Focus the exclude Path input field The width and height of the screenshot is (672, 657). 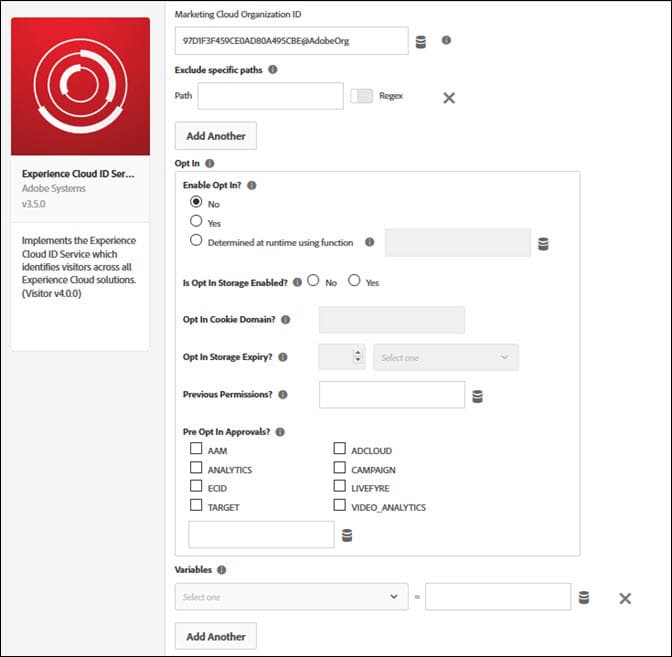coord(270,96)
